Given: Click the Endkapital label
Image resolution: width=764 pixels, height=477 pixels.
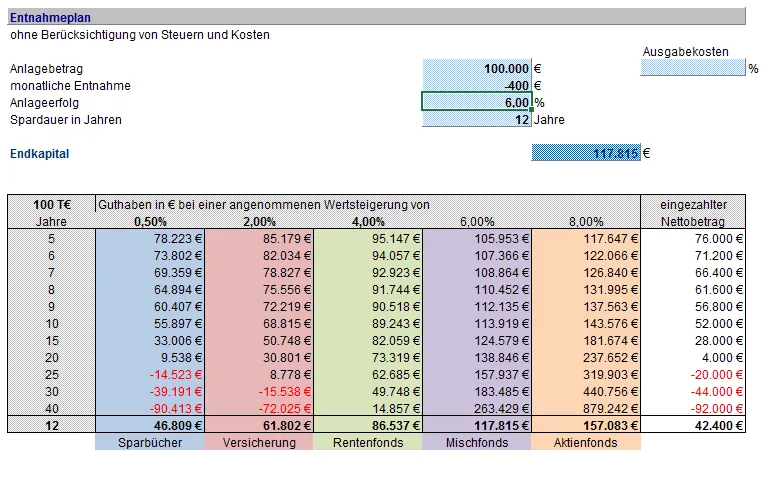Looking at the screenshot, I should point(39,154).
